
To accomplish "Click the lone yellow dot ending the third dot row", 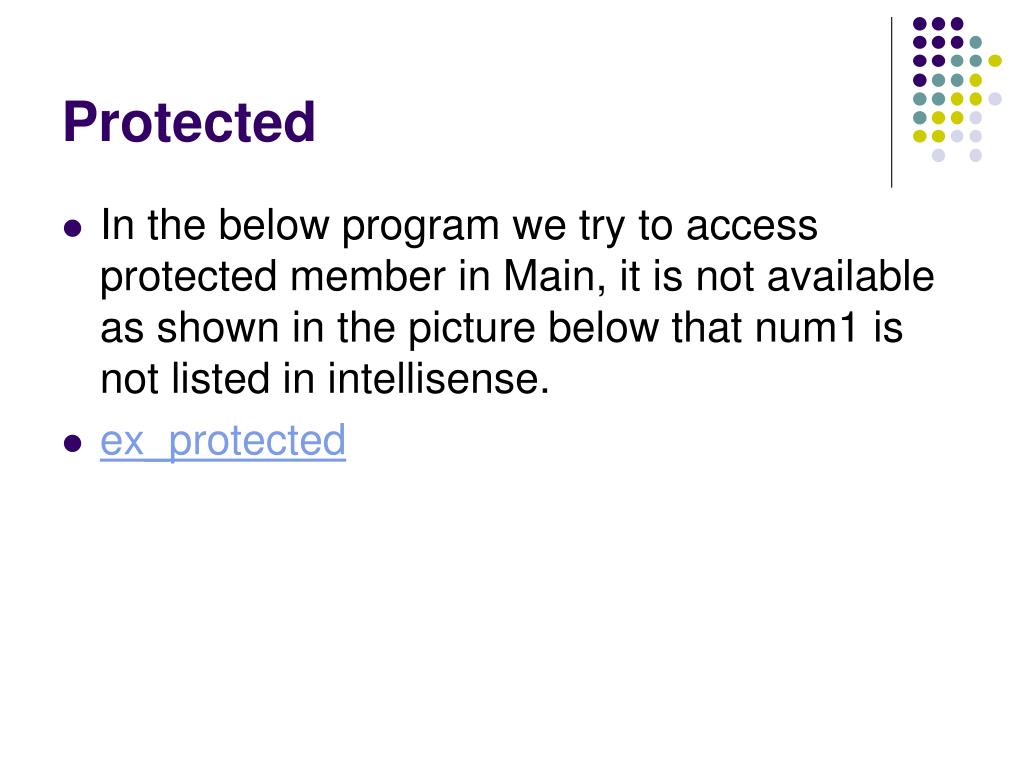I will [x=995, y=61].
